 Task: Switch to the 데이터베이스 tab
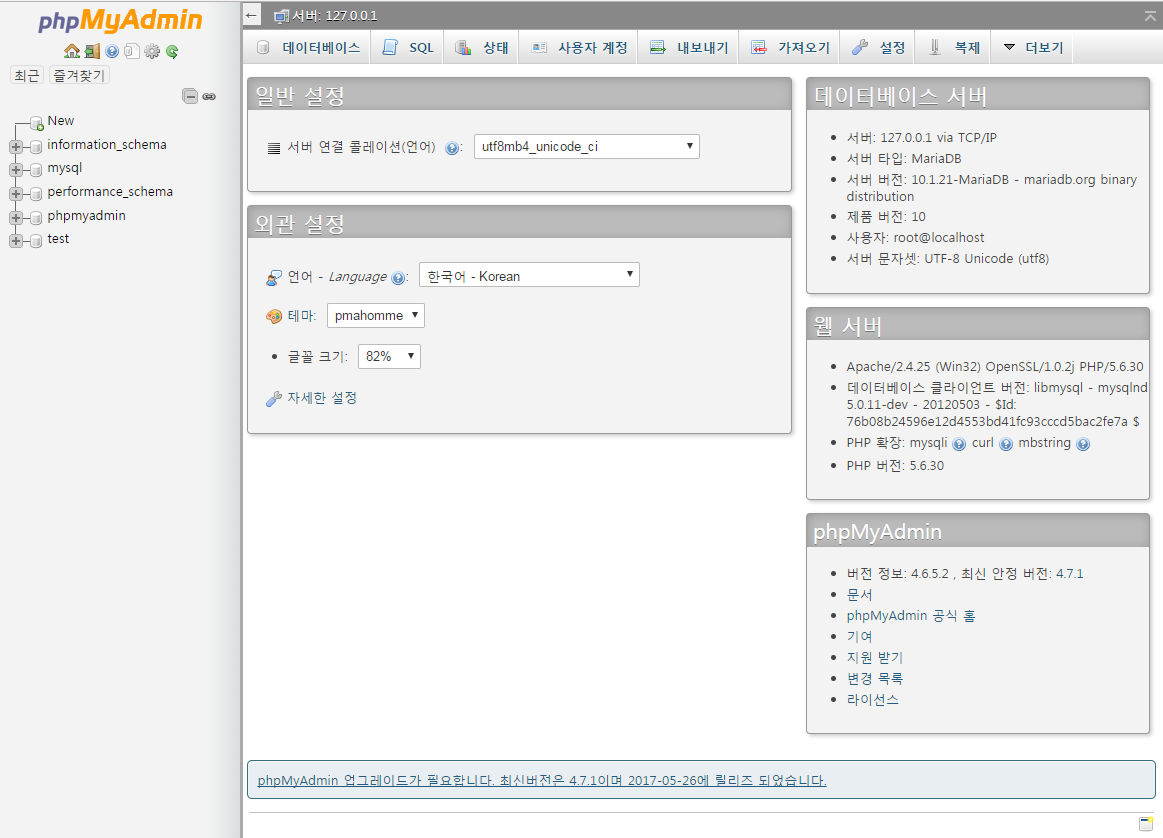[x=308, y=47]
